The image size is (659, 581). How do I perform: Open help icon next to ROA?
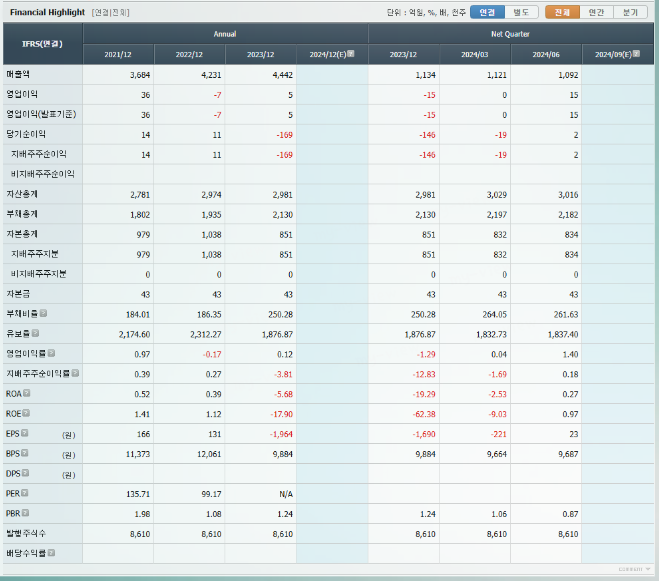(26, 393)
